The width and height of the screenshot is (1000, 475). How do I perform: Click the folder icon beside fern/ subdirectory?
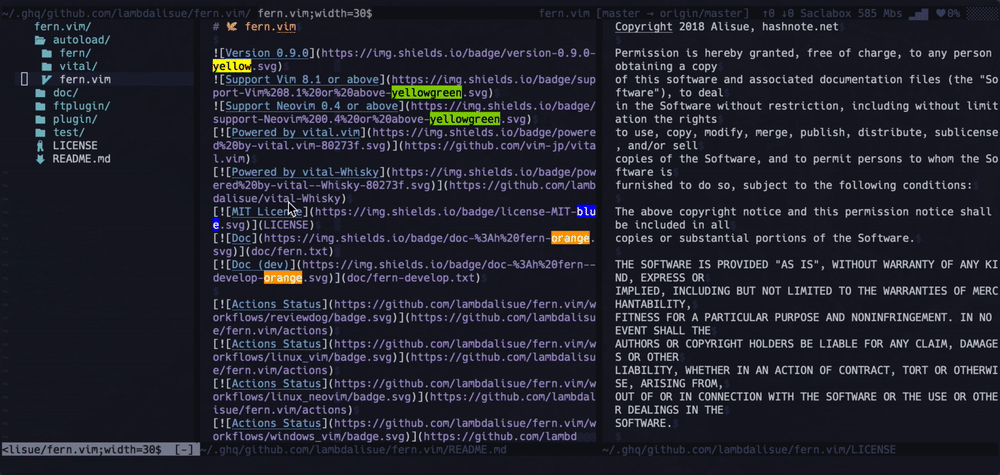[x=47, y=53]
